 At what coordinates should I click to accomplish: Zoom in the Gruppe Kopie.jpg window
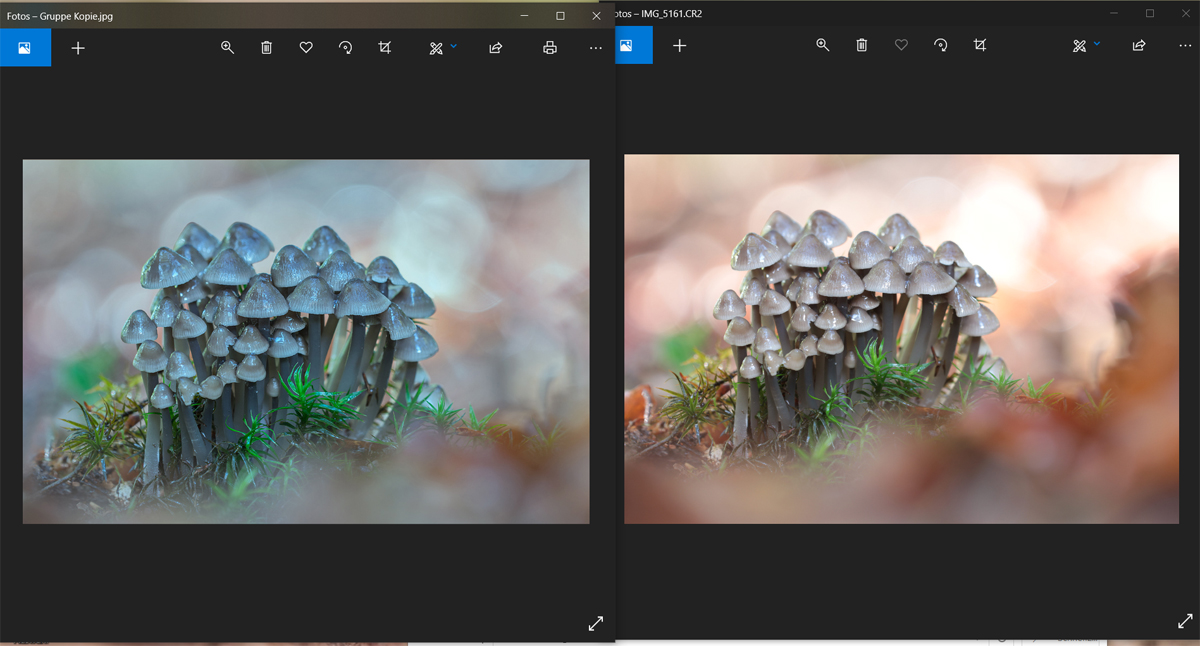tap(227, 47)
